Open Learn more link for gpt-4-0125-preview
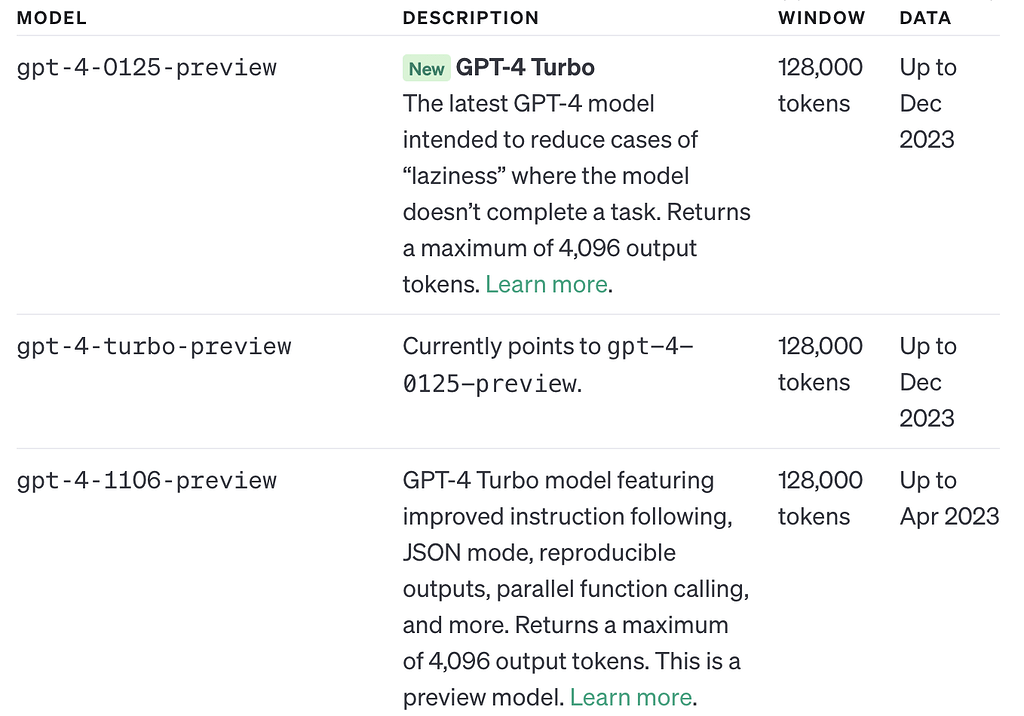1024x716 pixels. click(x=546, y=284)
